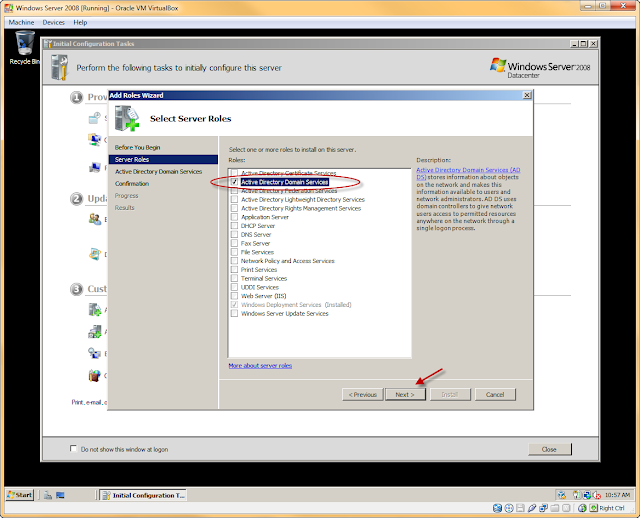This screenshot has height=518, width=640.
Task: Open the Help menu
Action: point(80,22)
